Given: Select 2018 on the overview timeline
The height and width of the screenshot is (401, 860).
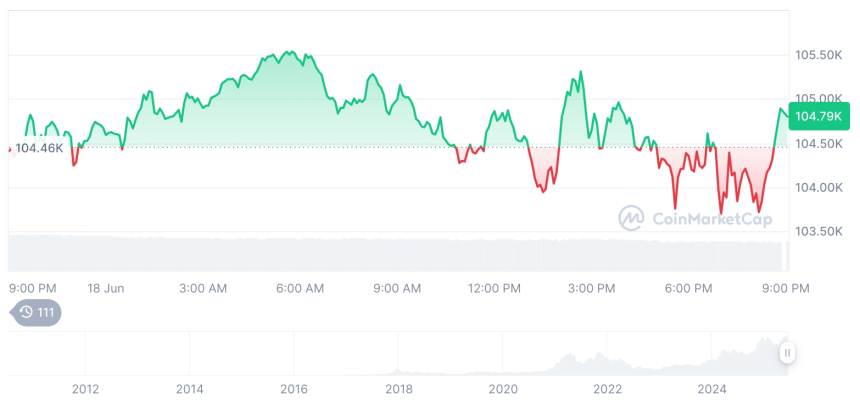Looking at the screenshot, I should (x=398, y=388).
